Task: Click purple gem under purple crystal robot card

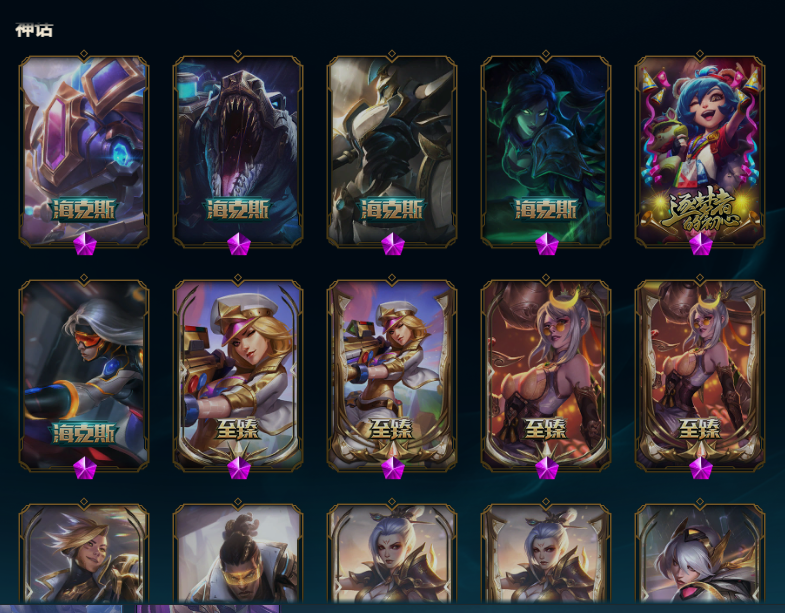Action: point(85,244)
